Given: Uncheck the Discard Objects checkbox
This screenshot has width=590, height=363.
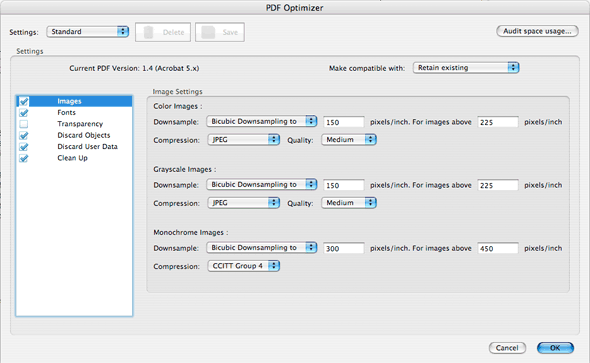Looking at the screenshot, I should tap(24, 135).
